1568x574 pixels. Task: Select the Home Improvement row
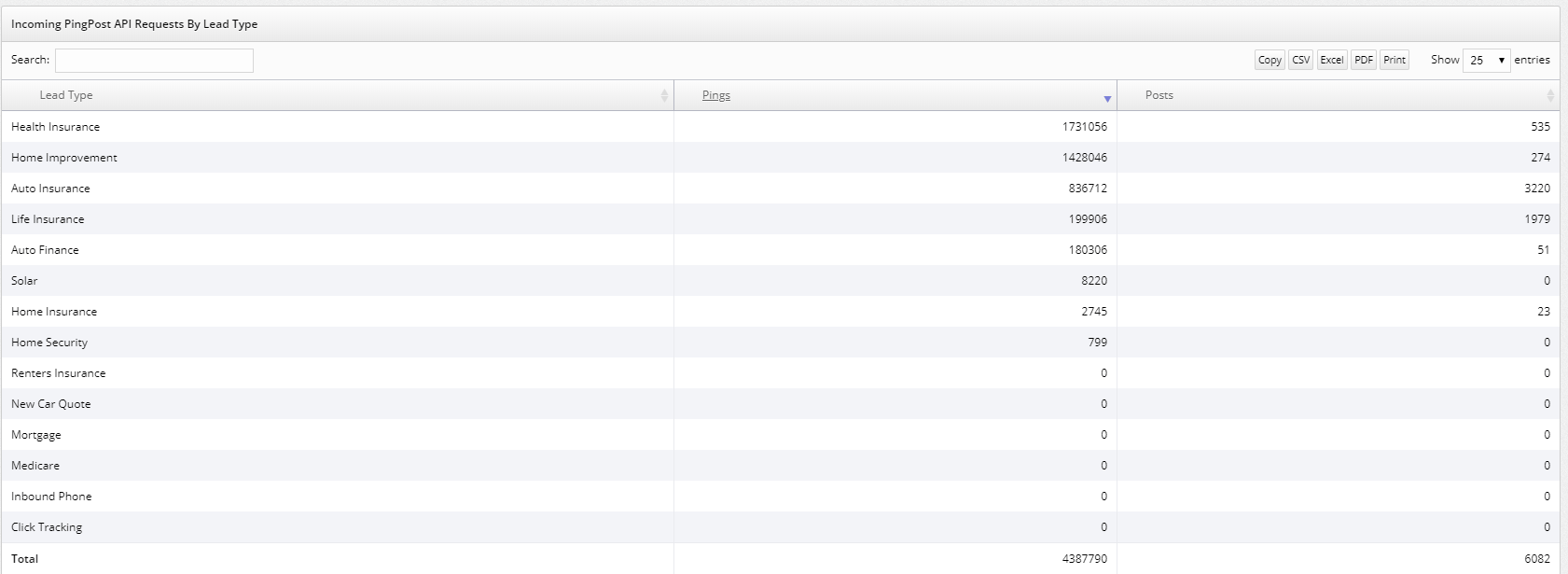point(64,158)
